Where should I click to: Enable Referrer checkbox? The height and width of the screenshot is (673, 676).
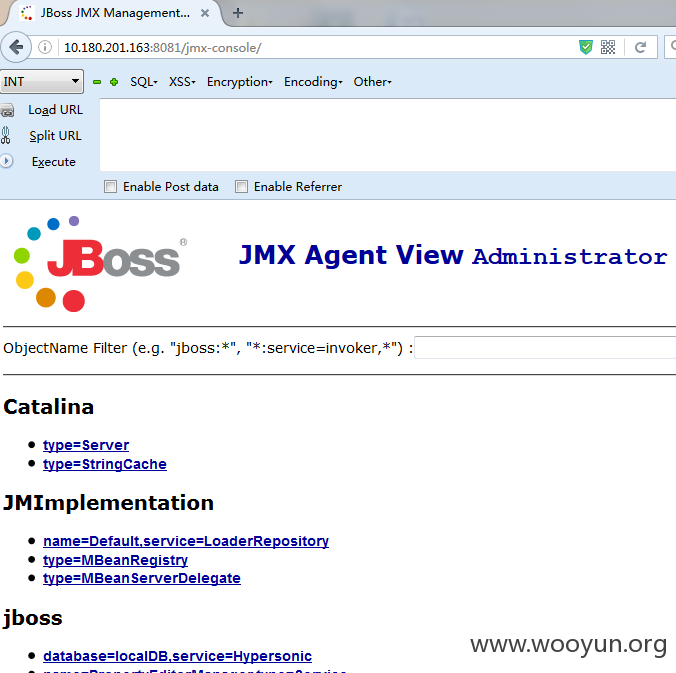tap(241, 187)
